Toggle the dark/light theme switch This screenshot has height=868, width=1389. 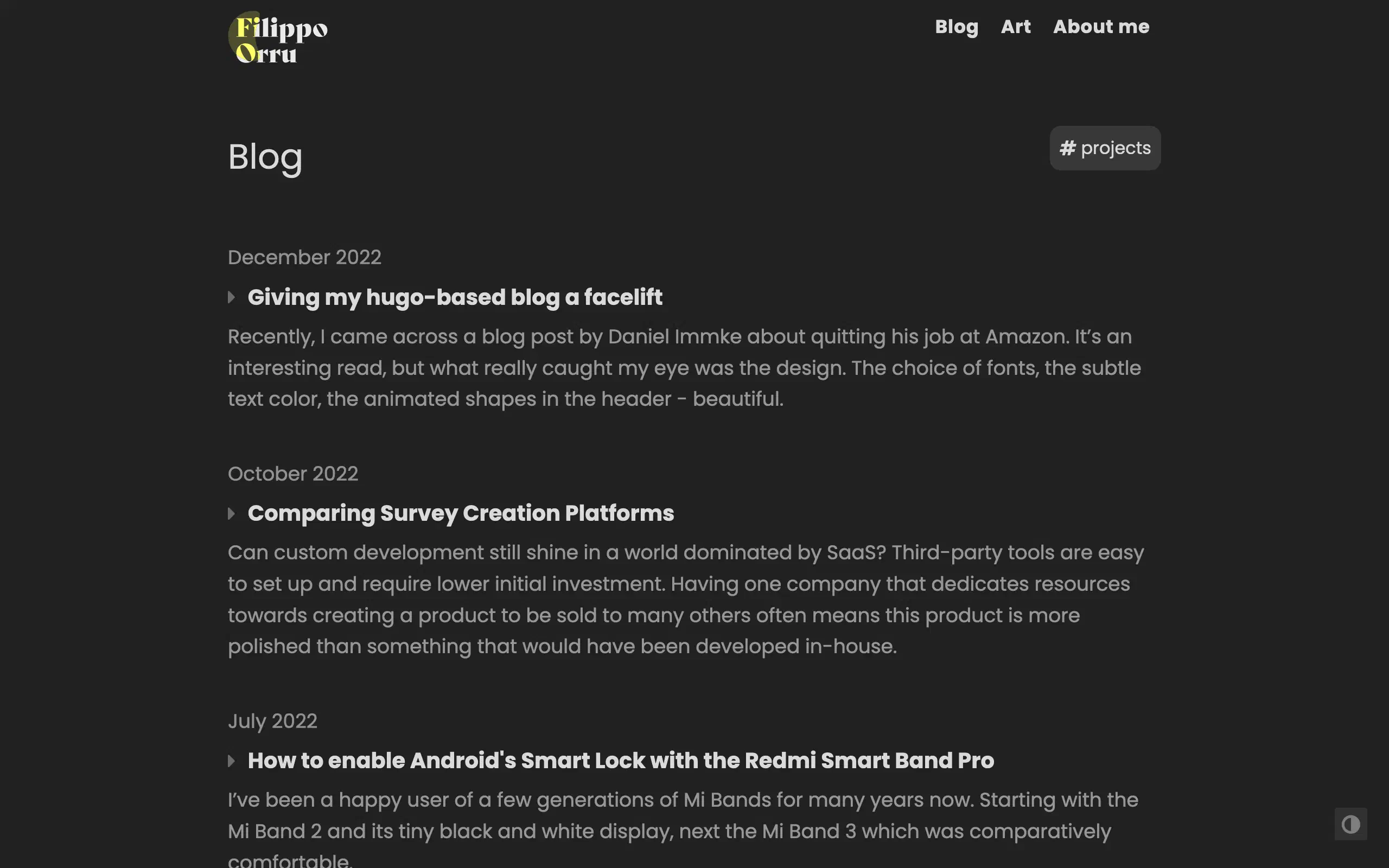(x=1350, y=825)
